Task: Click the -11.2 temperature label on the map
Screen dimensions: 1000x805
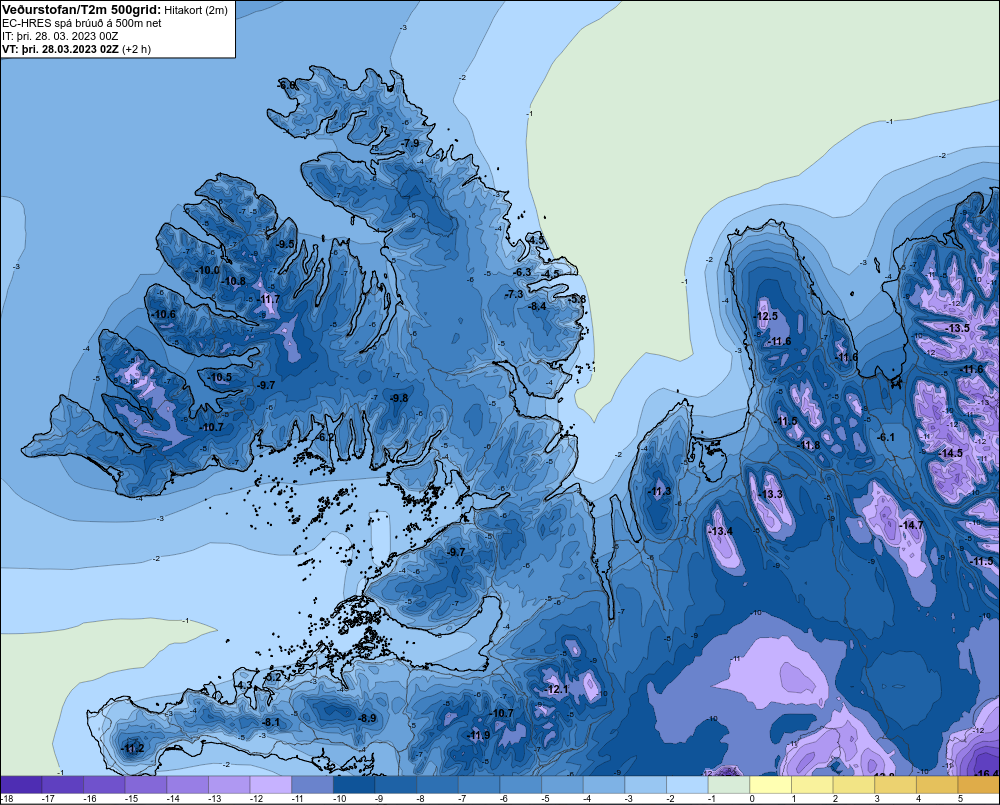Action: pos(133,748)
